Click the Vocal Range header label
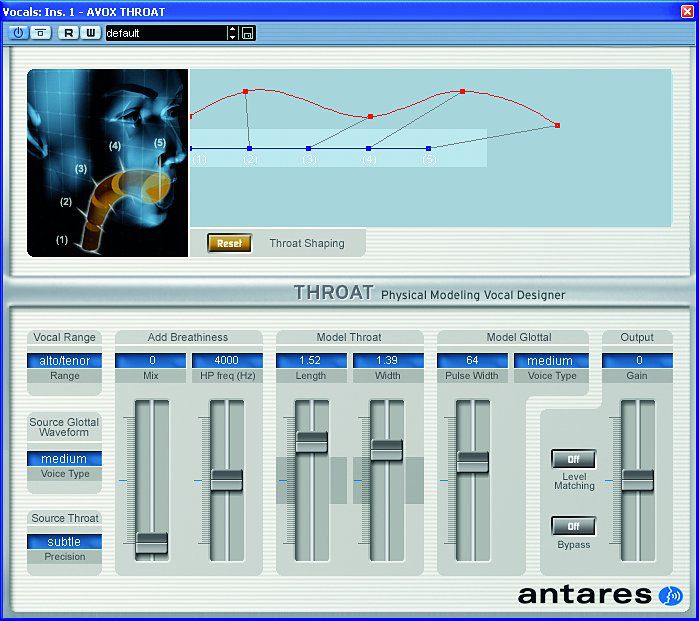 65,337
